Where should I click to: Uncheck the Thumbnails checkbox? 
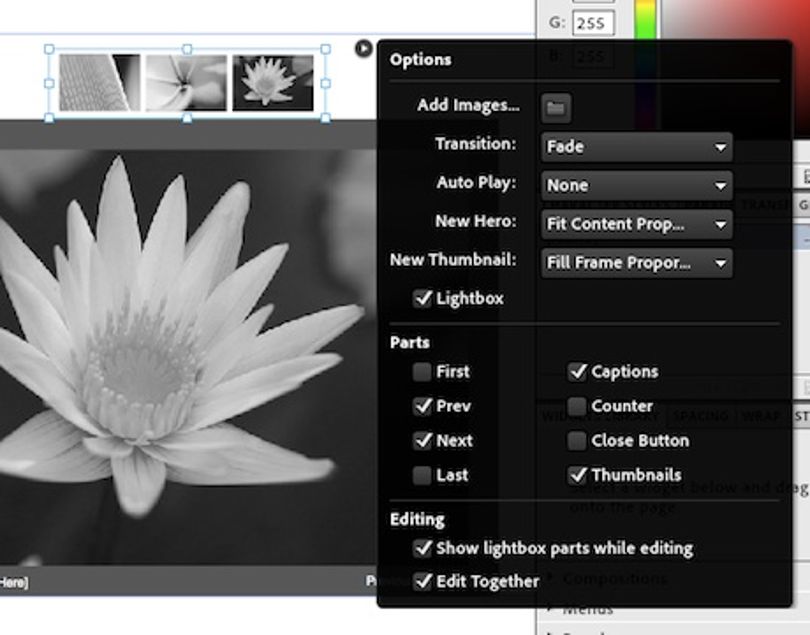(x=577, y=475)
